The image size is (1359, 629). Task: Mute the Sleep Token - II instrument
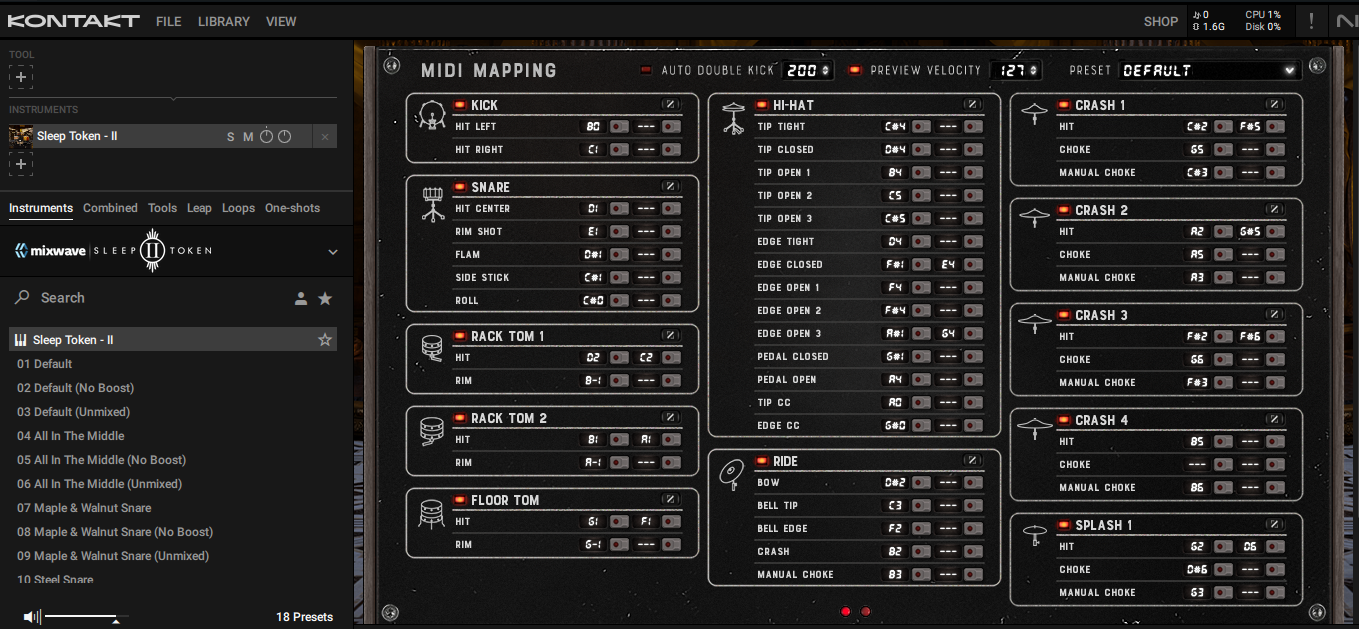point(248,136)
